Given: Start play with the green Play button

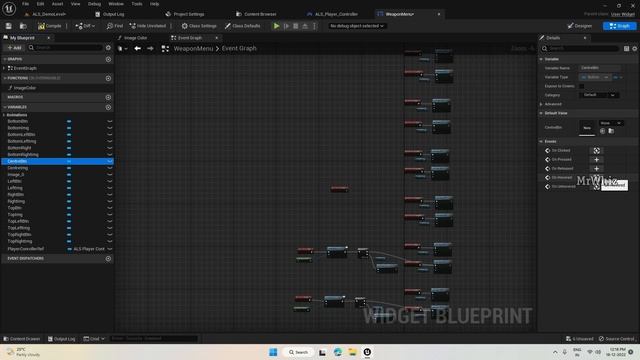Looking at the screenshot, I should coord(276,26).
